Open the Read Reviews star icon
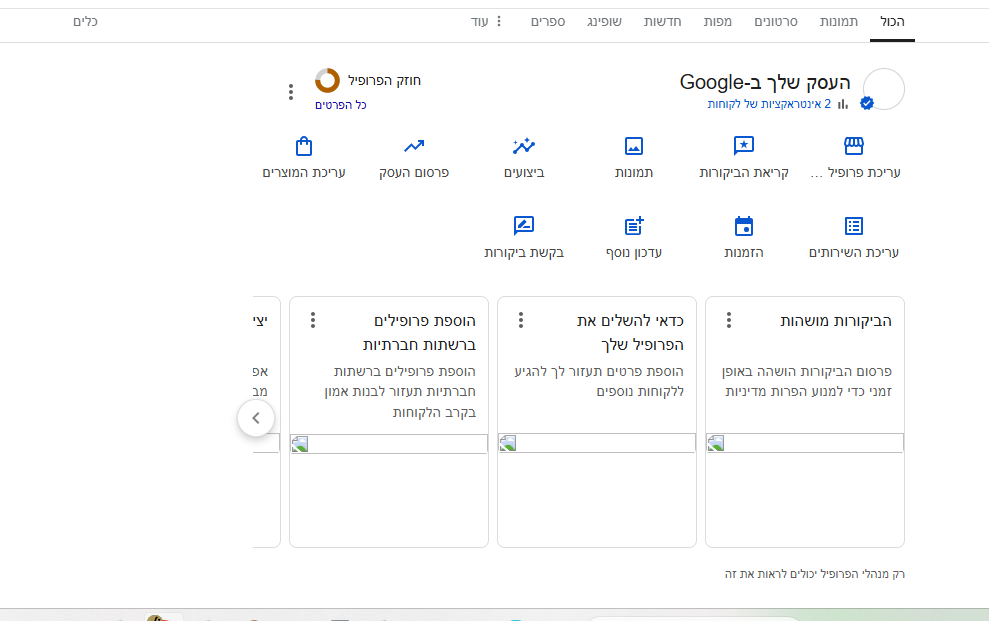Viewport: 989px width, 621px height. [x=743, y=147]
